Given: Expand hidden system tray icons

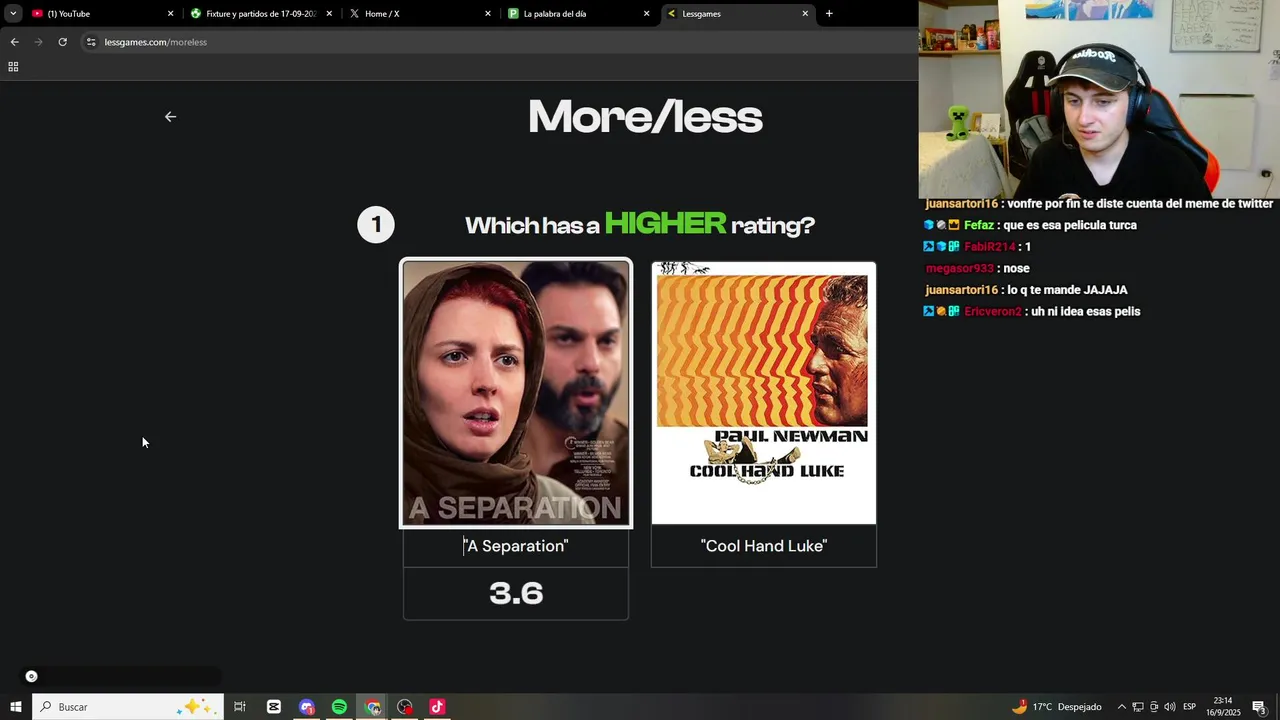Looking at the screenshot, I should pos(1121,707).
